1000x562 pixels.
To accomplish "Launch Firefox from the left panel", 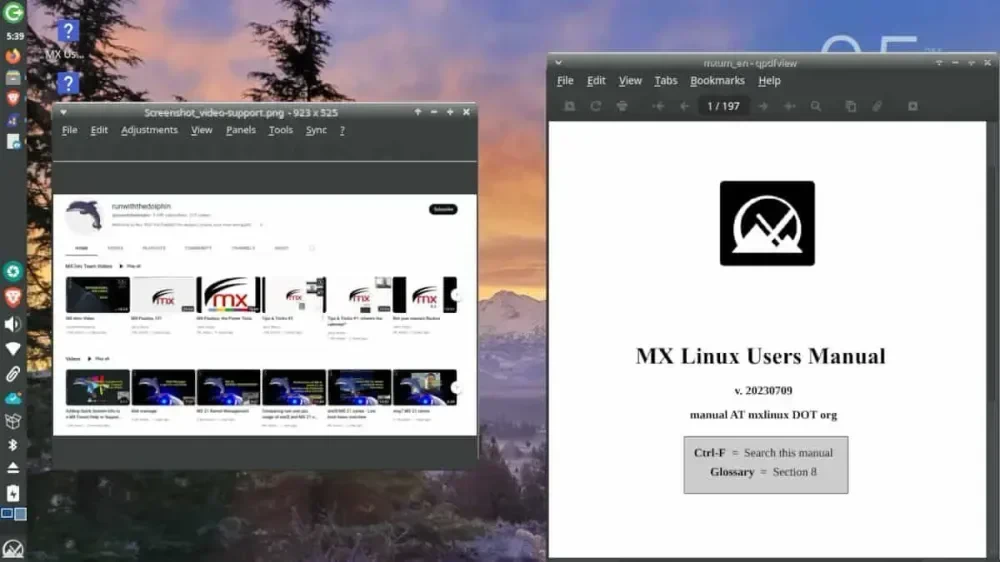I will [x=13, y=56].
